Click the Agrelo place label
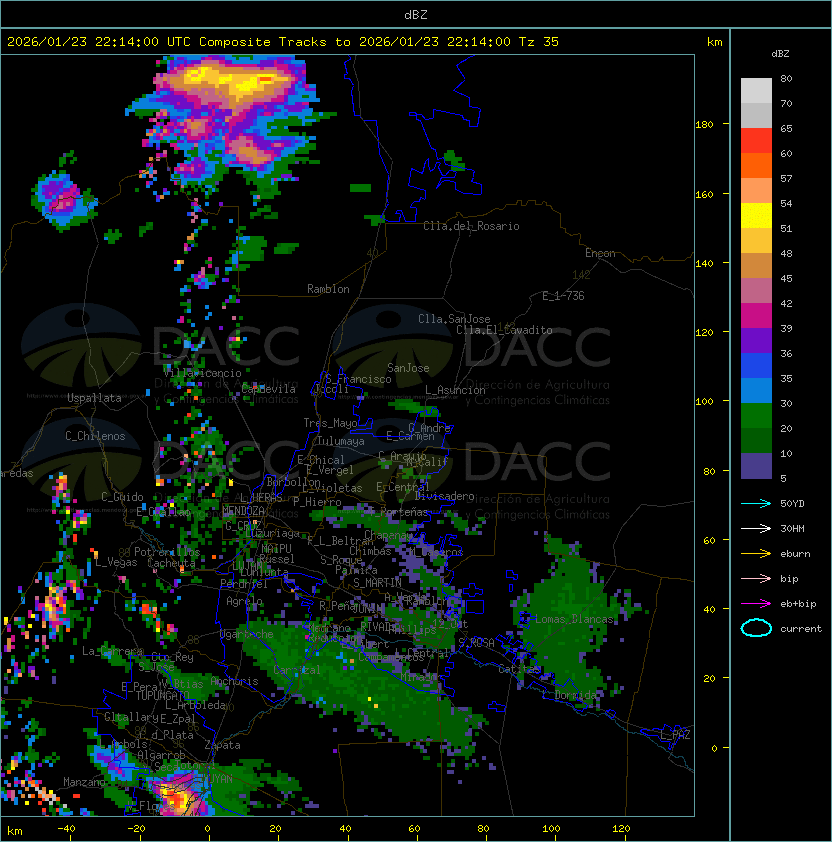 (244, 601)
